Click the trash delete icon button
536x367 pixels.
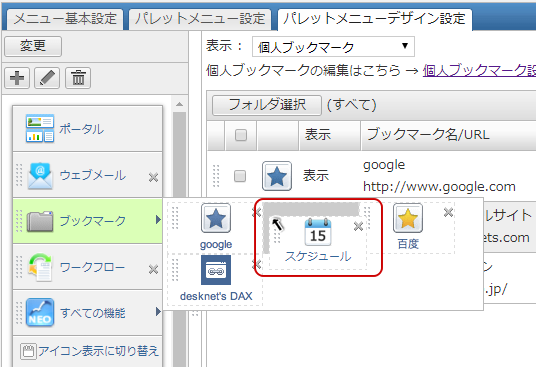(x=78, y=78)
